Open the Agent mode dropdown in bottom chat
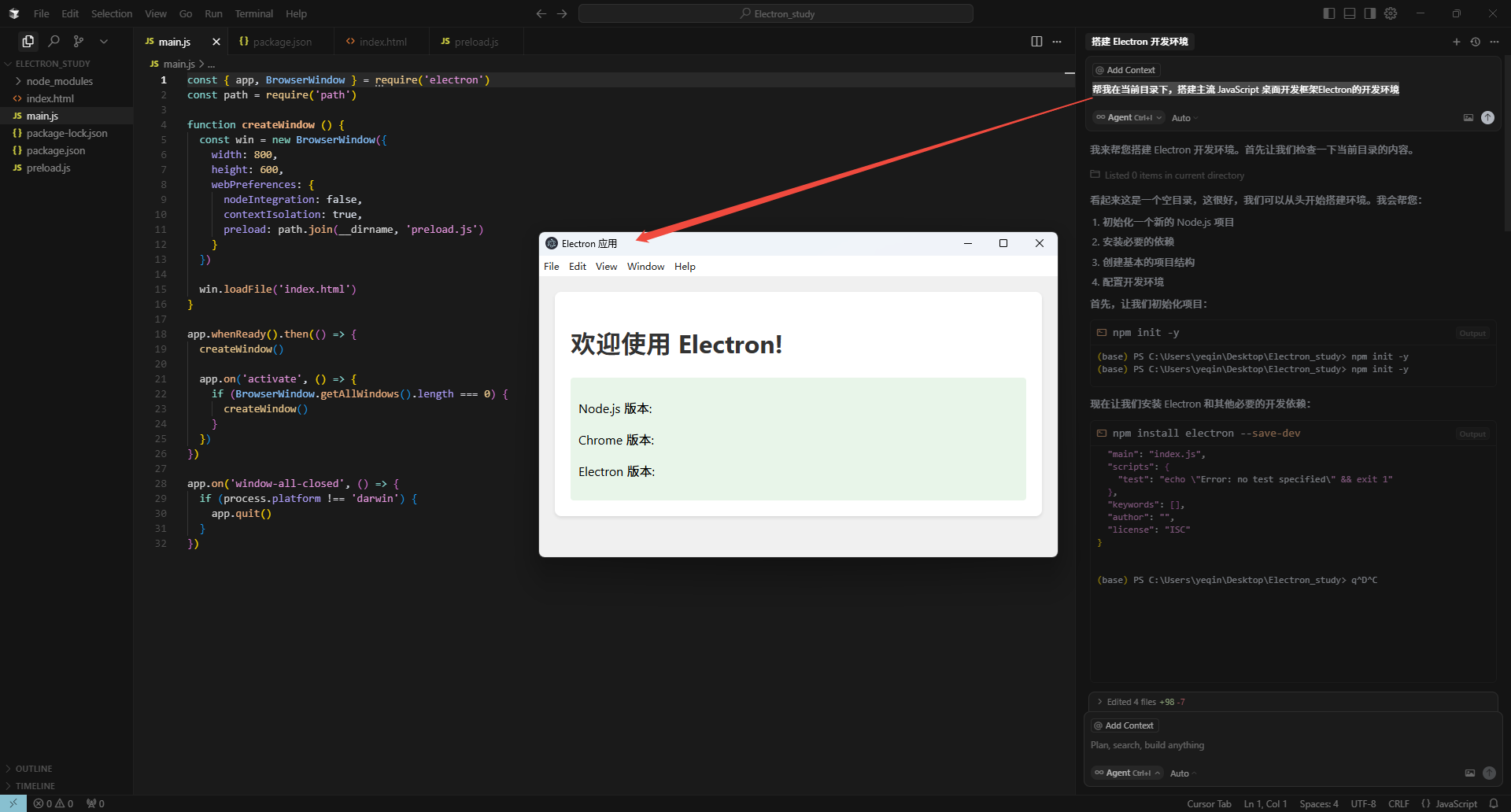The width and height of the screenshot is (1511, 812). click(x=1127, y=773)
